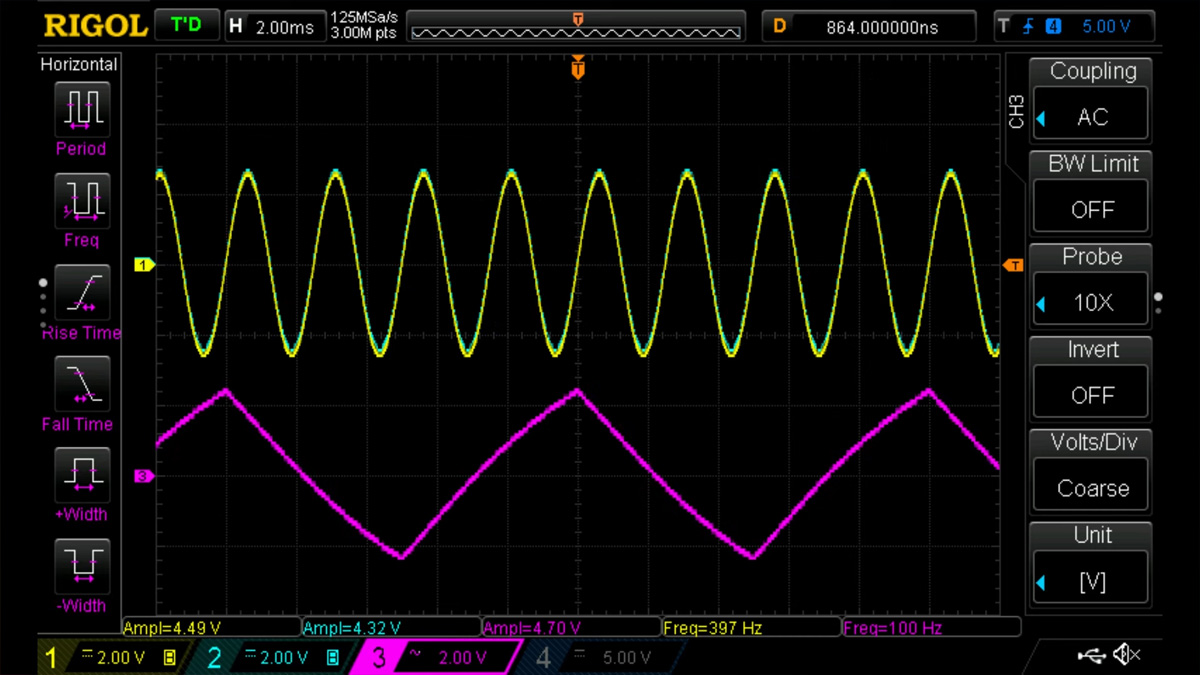Select the +Width measurement icon
The height and width of the screenshot is (675, 1200).
pos(80,474)
